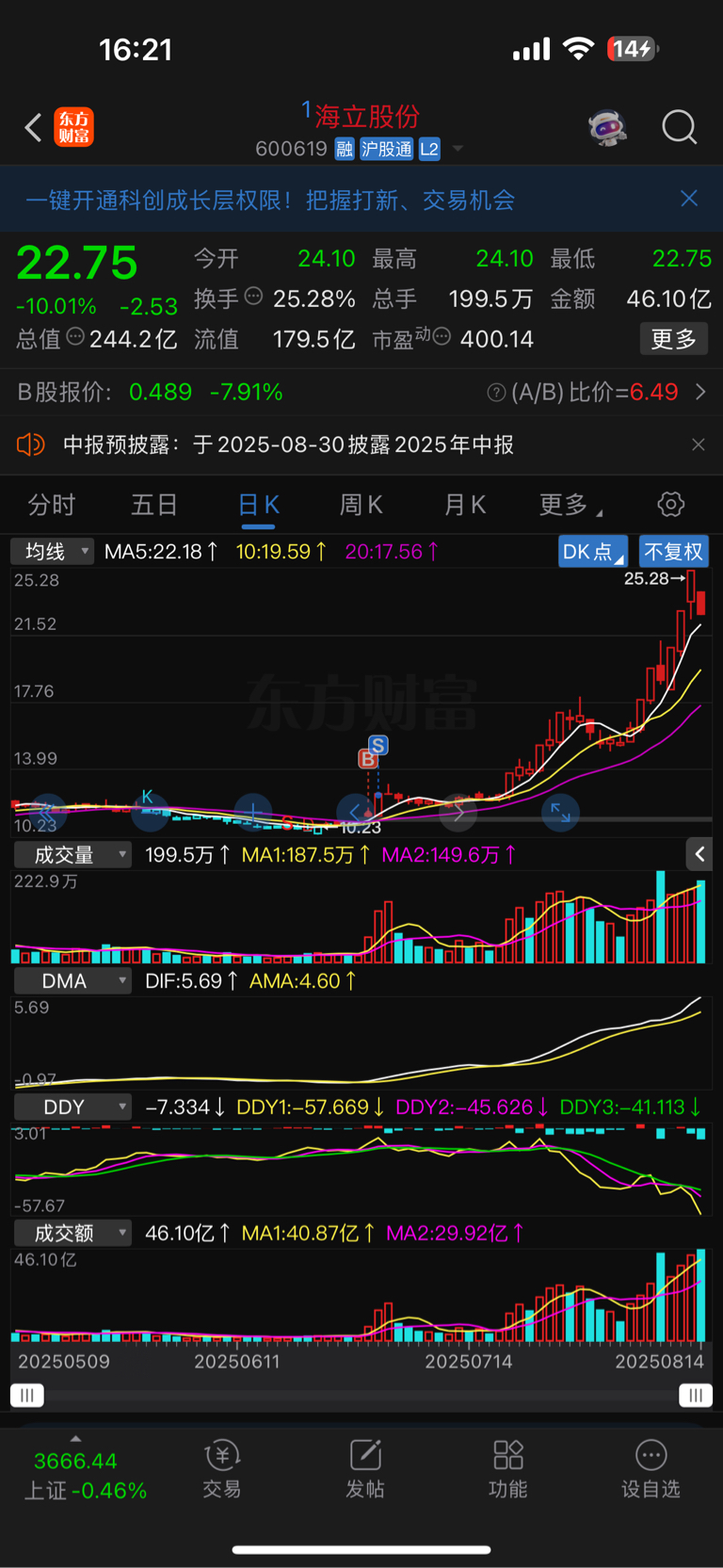Open the 成交量 indicator dropdown
This screenshot has height=1568, width=723.
pos(72,855)
